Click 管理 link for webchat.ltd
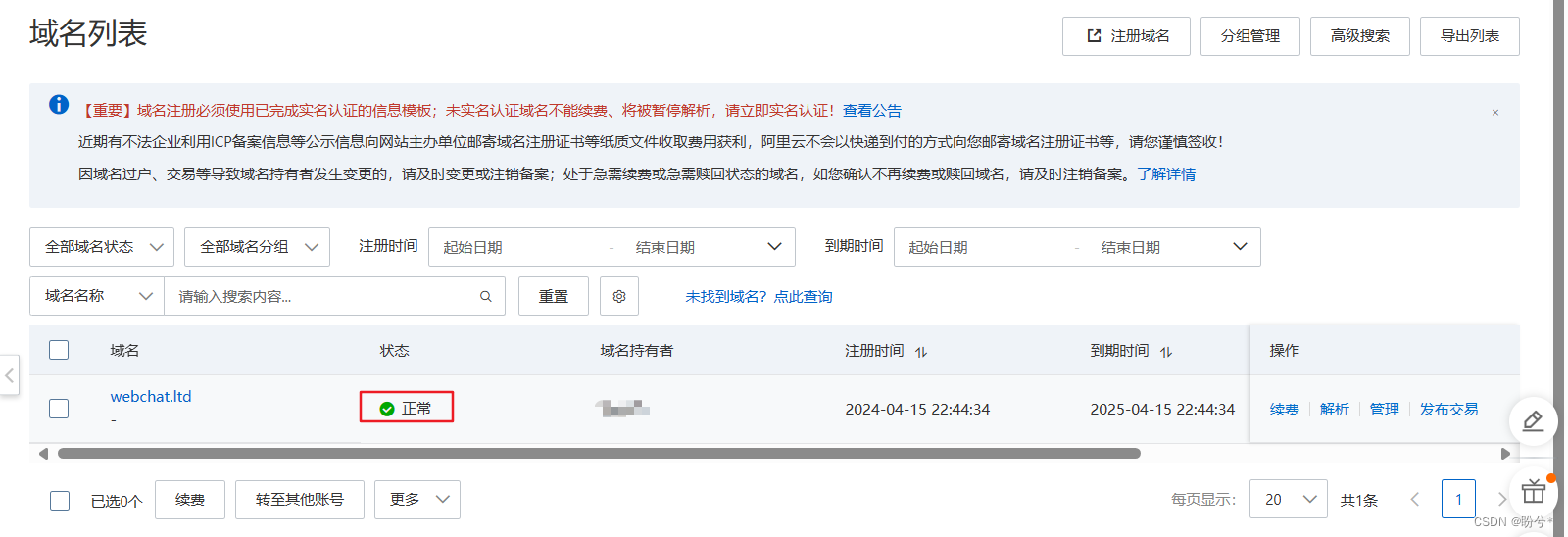 [1385, 410]
